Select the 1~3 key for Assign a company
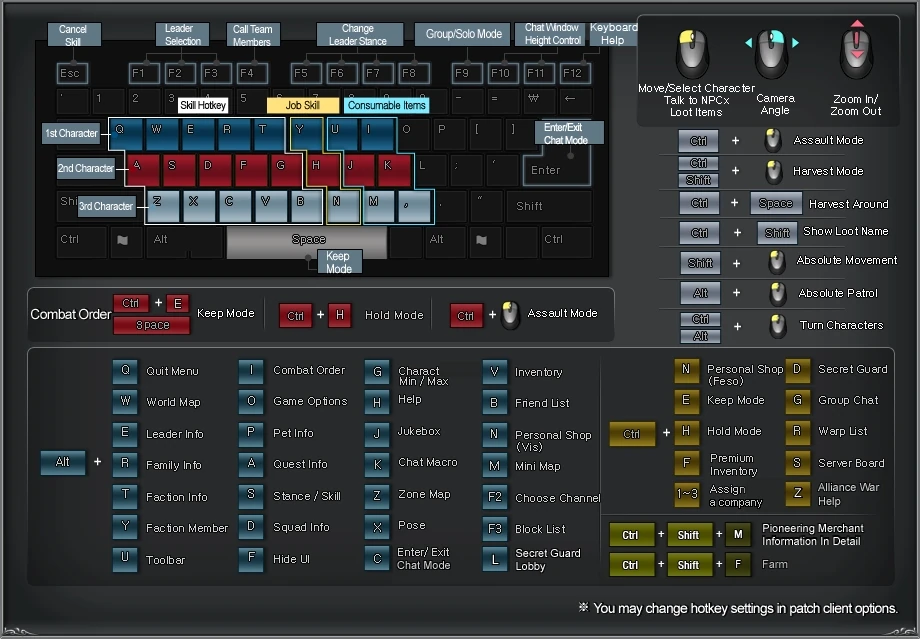 pyautogui.click(x=686, y=495)
